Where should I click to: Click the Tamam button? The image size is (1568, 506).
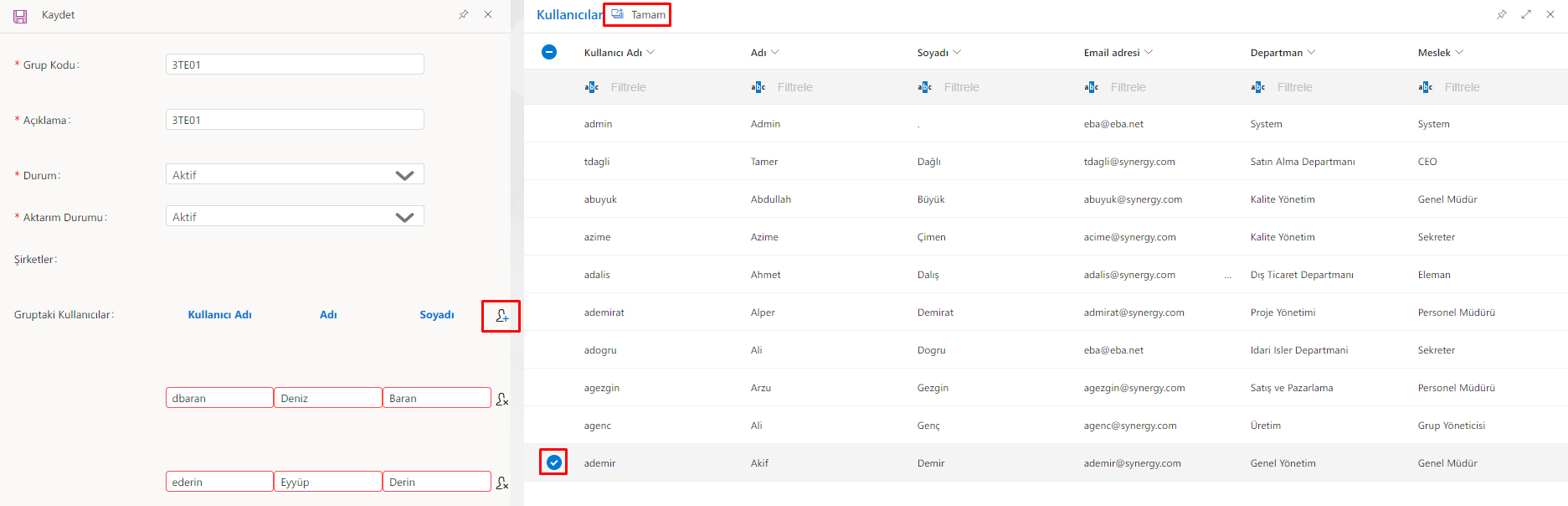[639, 15]
